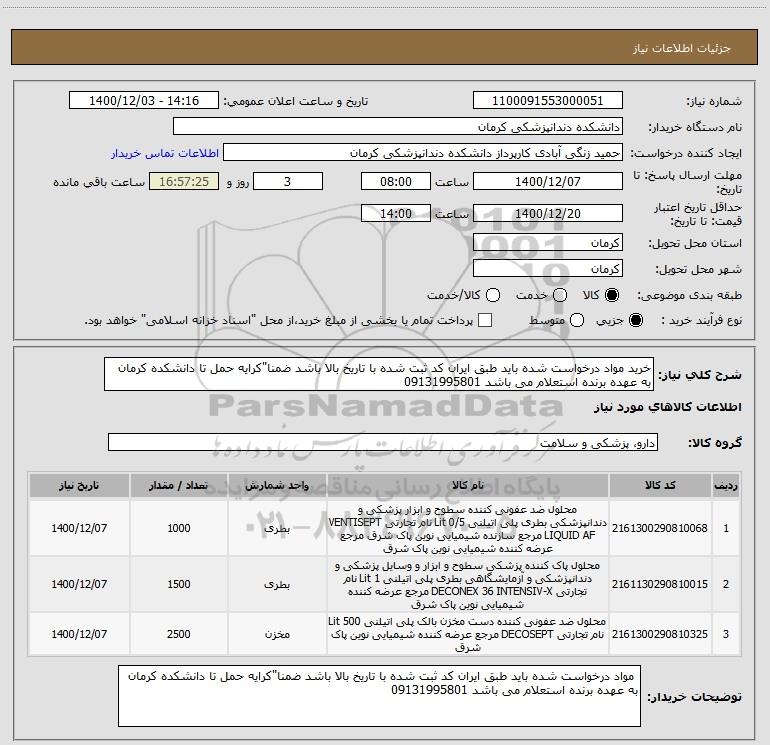Select the جزیی purchase type radio

coord(636,320)
